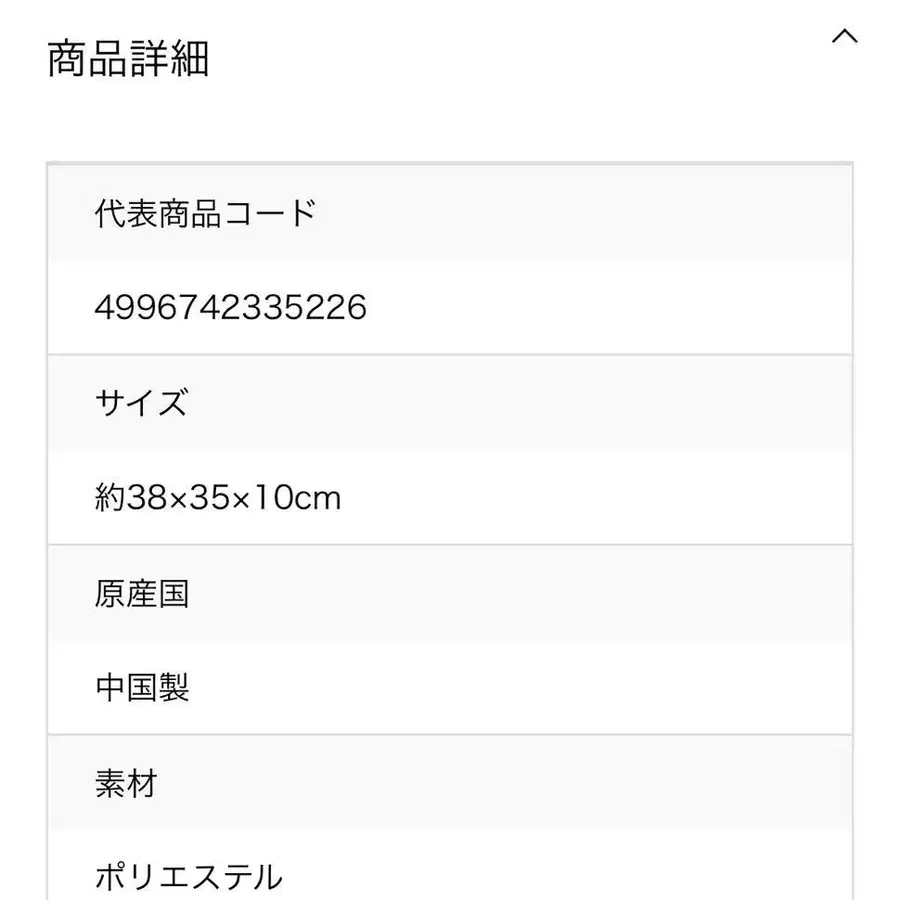Click the 代表商品コード row label
The width and height of the screenshot is (900, 900).
(204, 212)
